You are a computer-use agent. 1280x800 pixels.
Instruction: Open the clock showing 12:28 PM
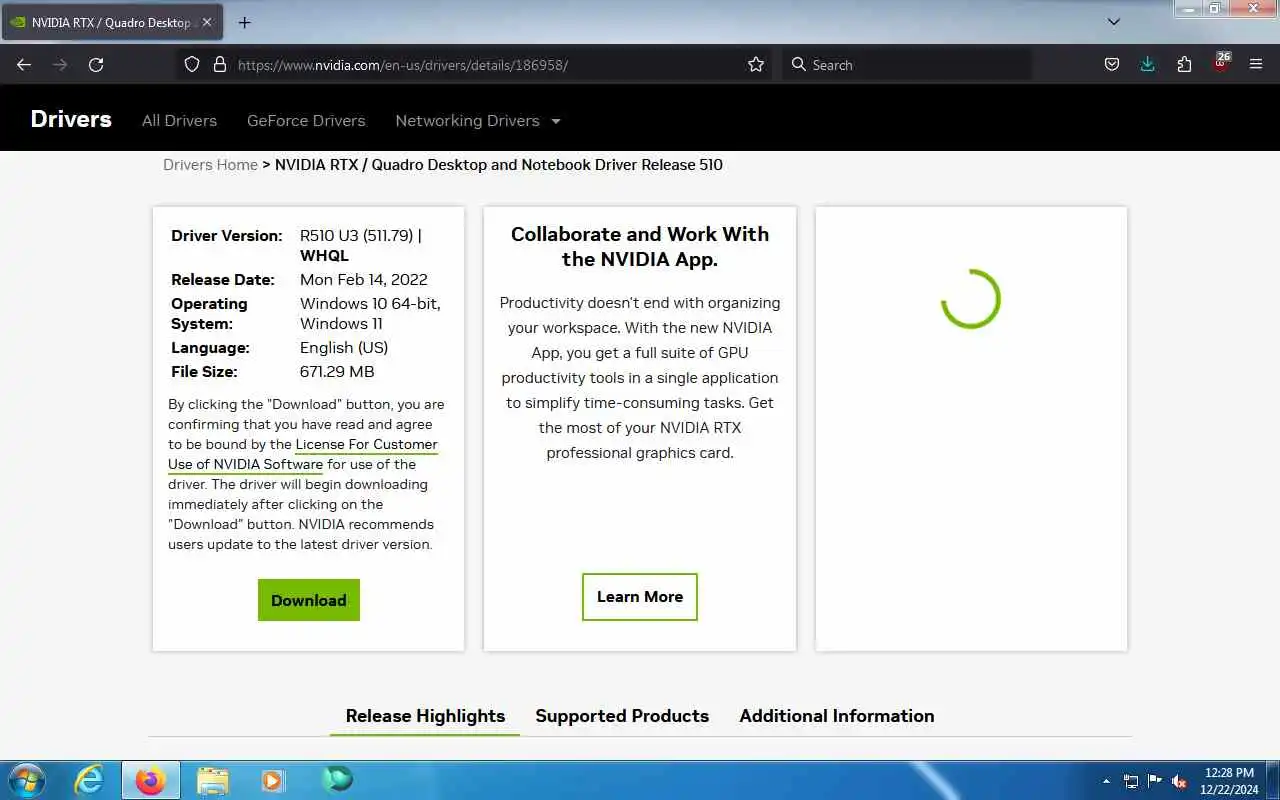point(1229,781)
